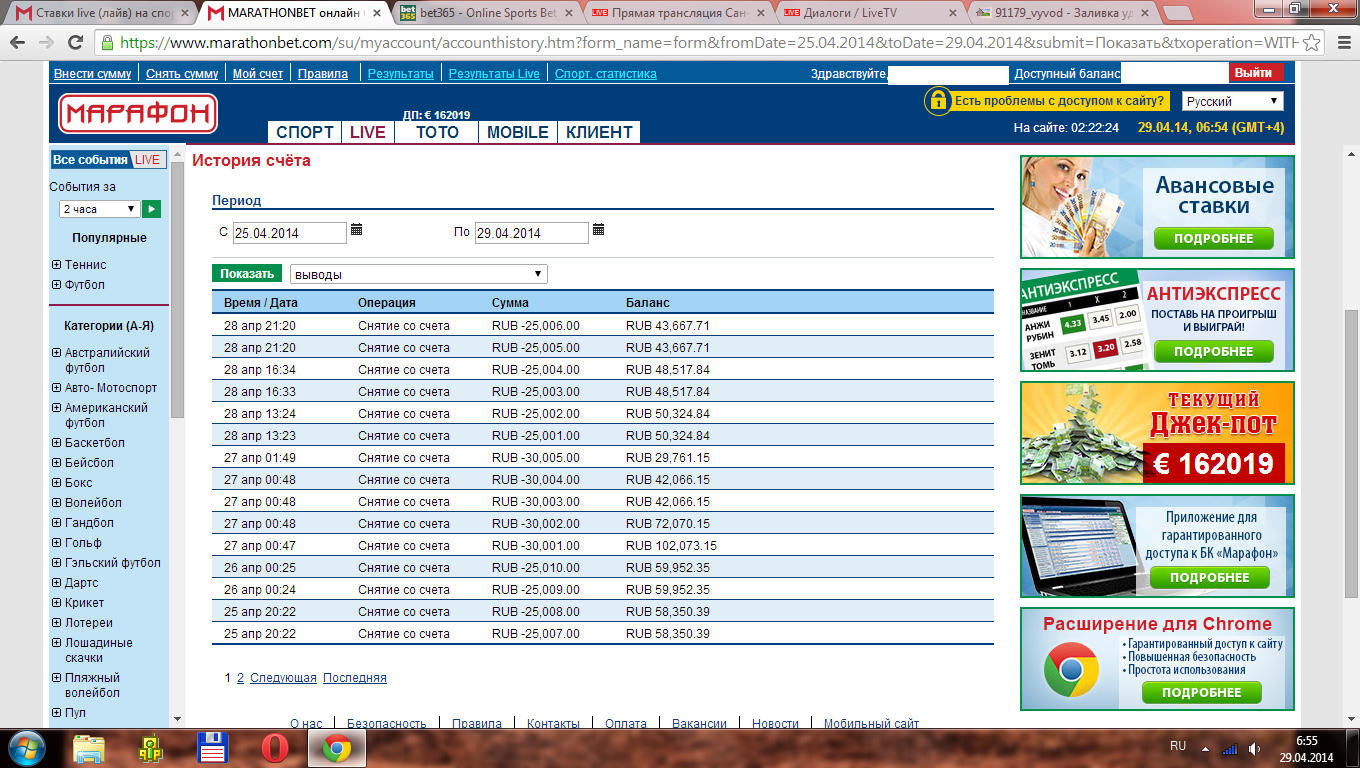Viewport: 1360px width, 768px height.
Task: Open the 2 часа events period dropdown
Action: [x=99, y=209]
